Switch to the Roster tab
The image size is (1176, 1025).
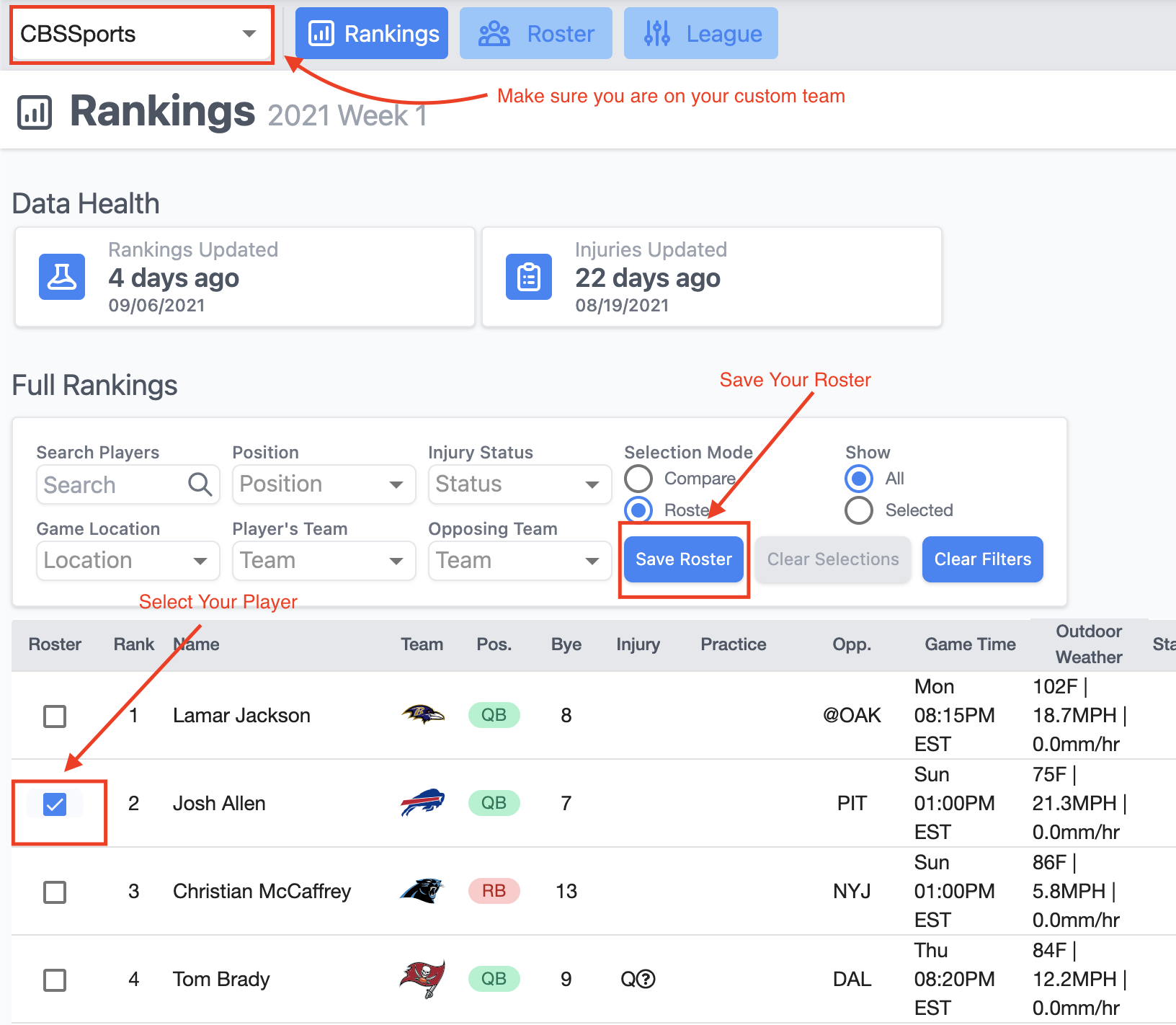[536, 33]
